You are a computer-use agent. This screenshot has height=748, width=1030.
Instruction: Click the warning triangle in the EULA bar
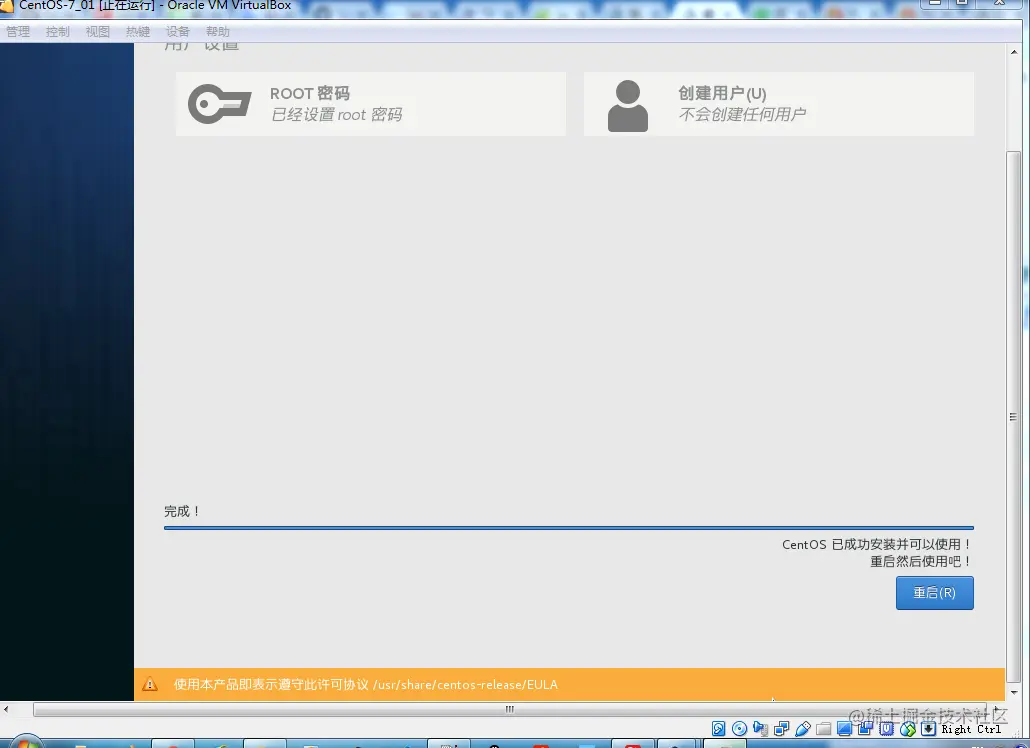click(x=150, y=684)
